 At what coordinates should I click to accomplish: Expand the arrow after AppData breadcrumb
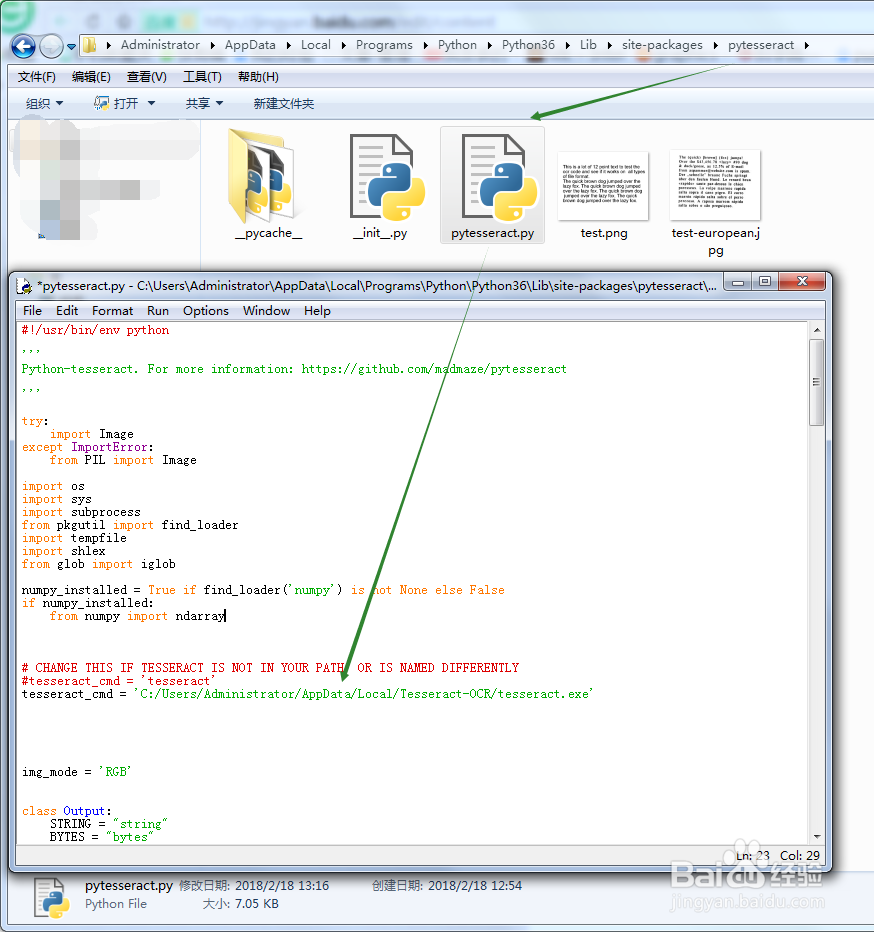pyautogui.click(x=288, y=45)
